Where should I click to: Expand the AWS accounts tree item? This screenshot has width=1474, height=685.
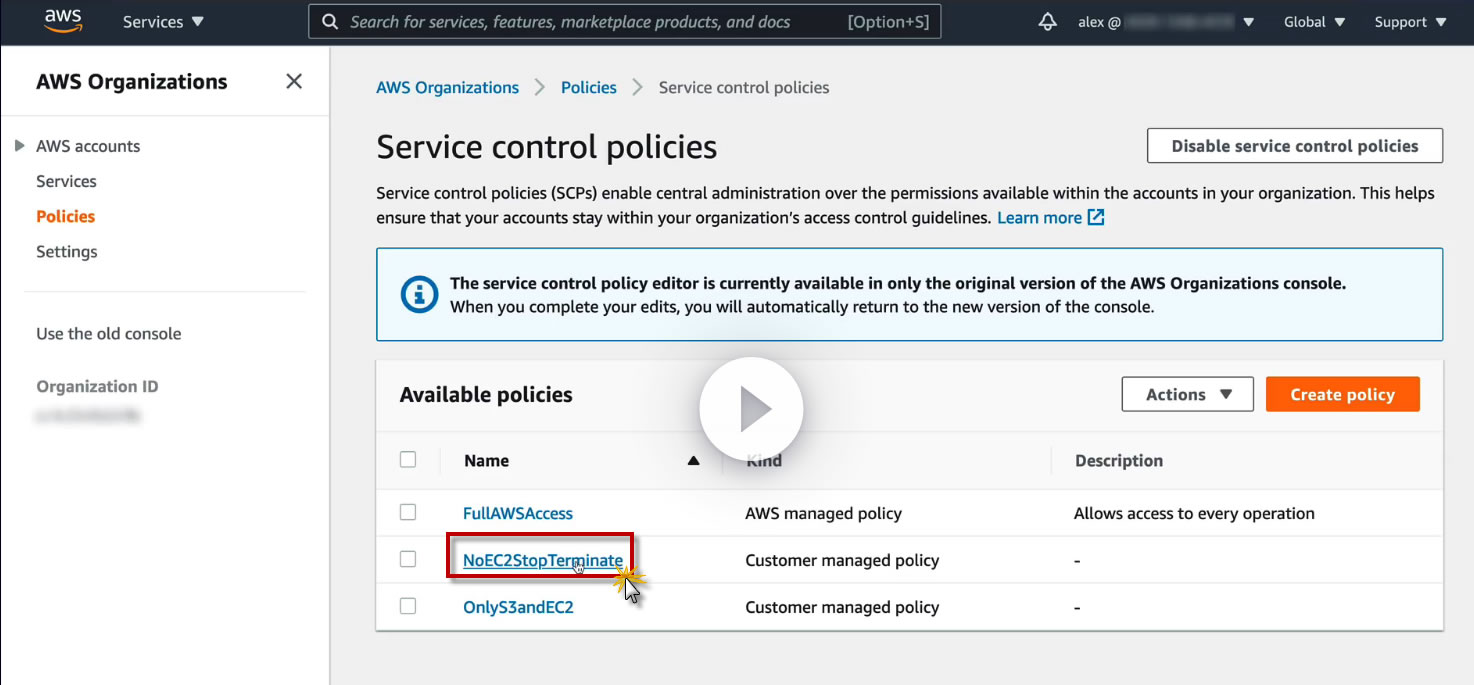click(x=19, y=146)
